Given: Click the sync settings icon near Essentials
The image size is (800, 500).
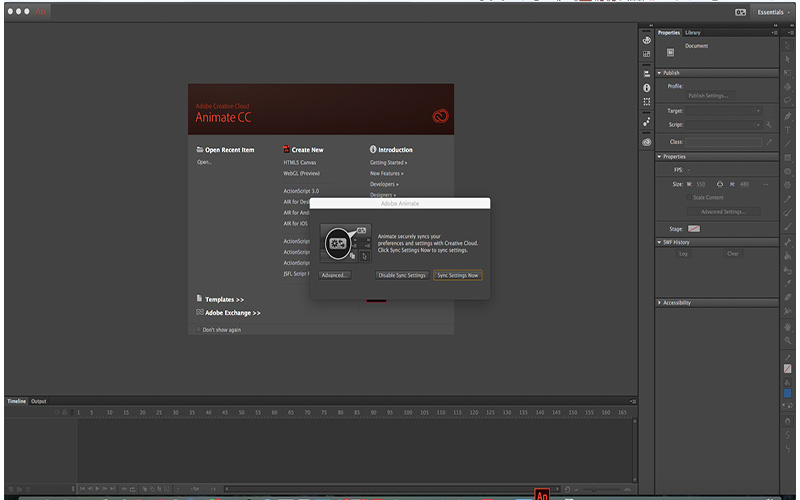Looking at the screenshot, I should [x=740, y=12].
